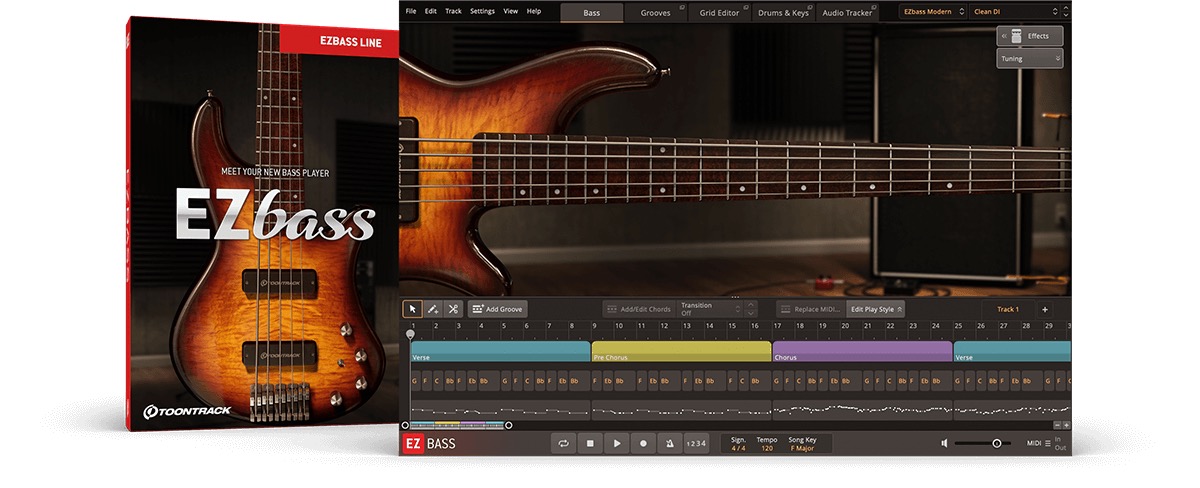1200x488 pixels.
Task: Select the yellow Pre Chorus song block
Action: (680, 352)
